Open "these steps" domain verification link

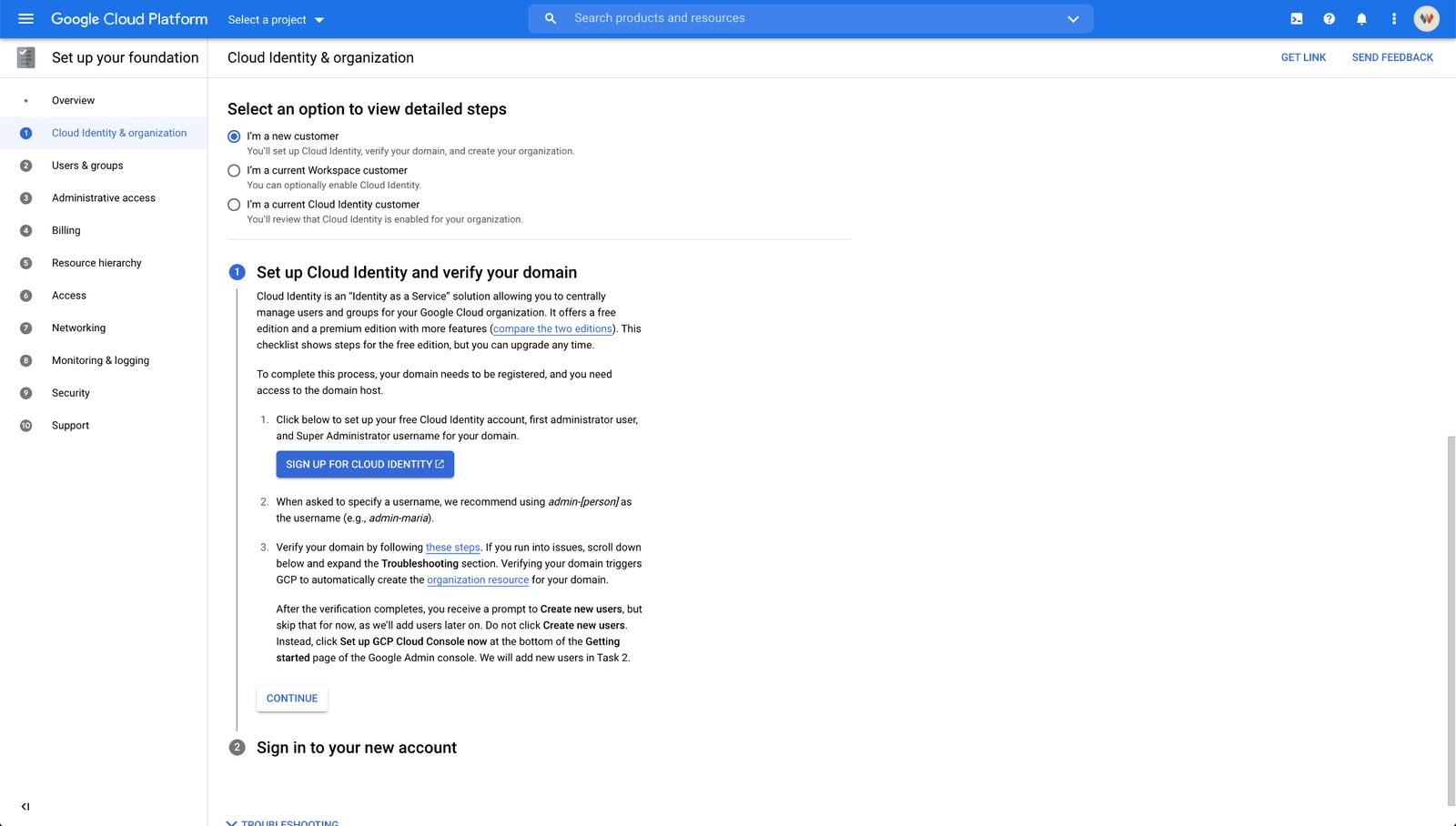click(453, 548)
